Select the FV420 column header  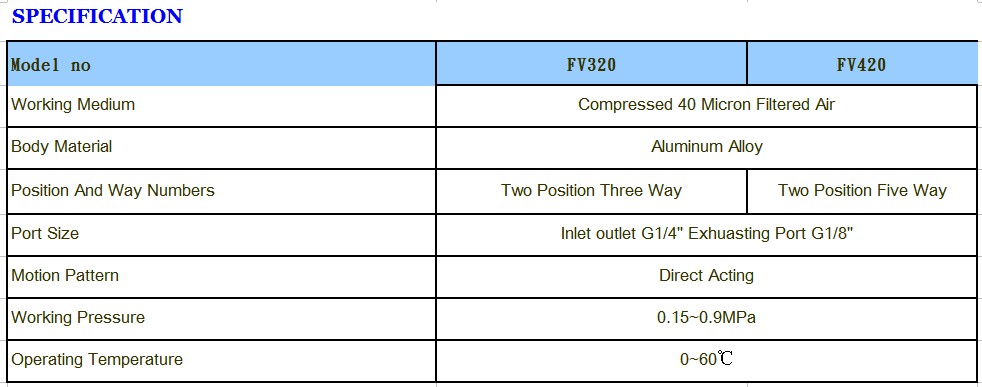pos(861,64)
